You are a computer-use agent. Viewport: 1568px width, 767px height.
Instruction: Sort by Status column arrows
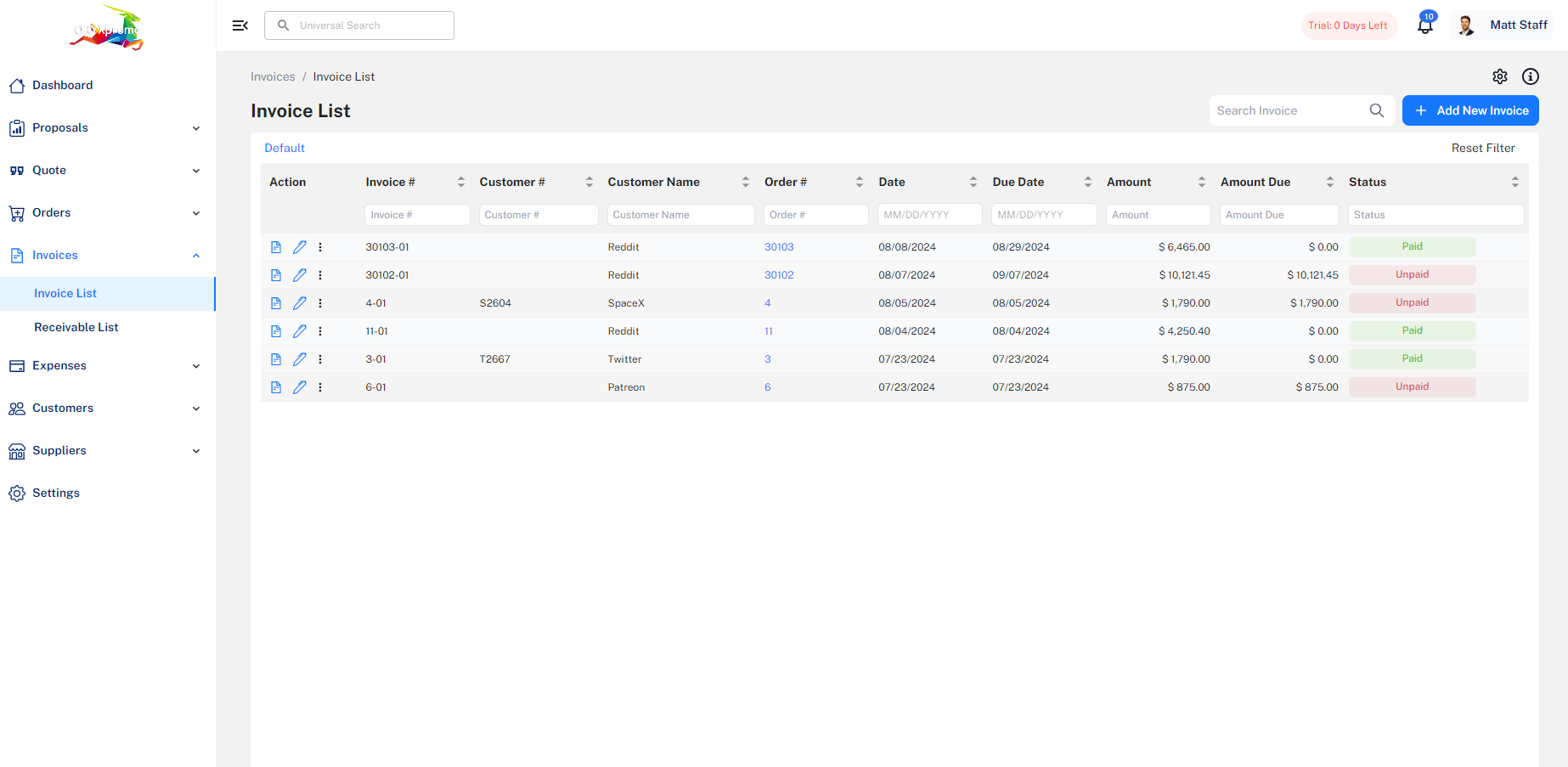(x=1515, y=182)
